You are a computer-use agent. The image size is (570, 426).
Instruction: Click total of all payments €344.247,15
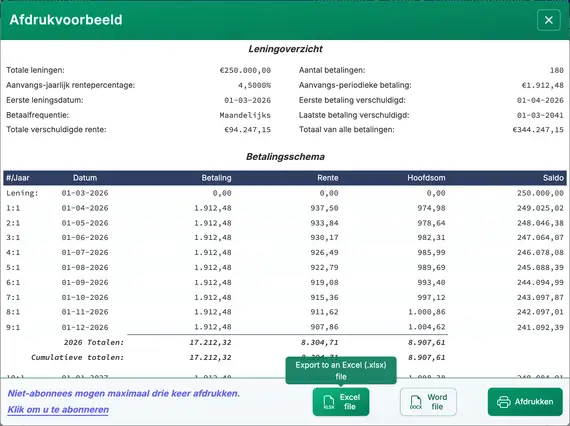coord(538,130)
